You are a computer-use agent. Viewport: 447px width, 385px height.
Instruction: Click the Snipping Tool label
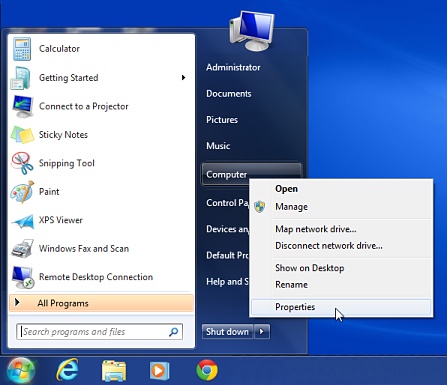67,163
